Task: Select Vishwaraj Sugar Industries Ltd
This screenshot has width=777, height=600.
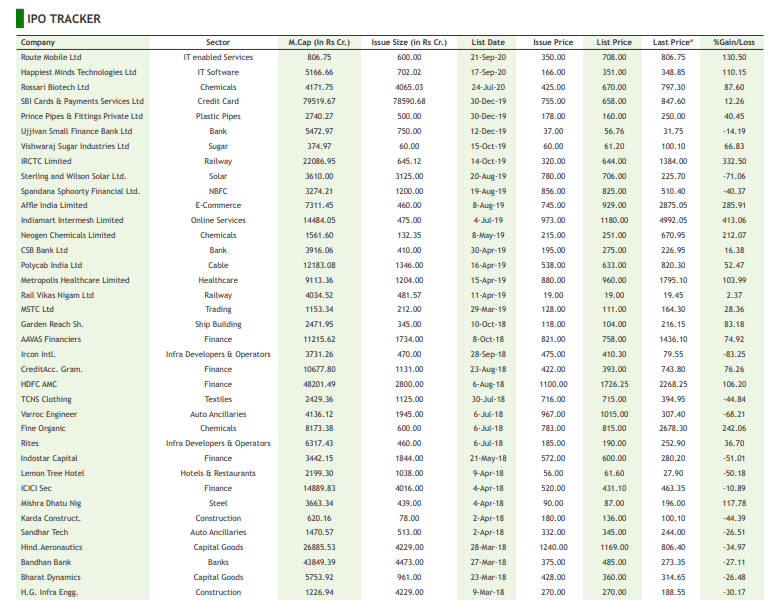Action: [x=75, y=146]
